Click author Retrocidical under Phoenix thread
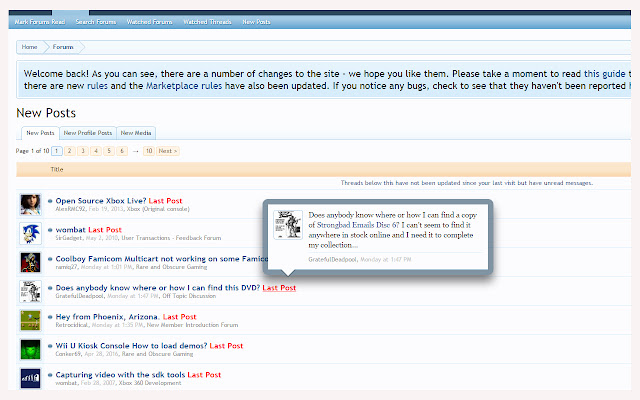Viewport: 640px width, 400px height. pos(72,325)
